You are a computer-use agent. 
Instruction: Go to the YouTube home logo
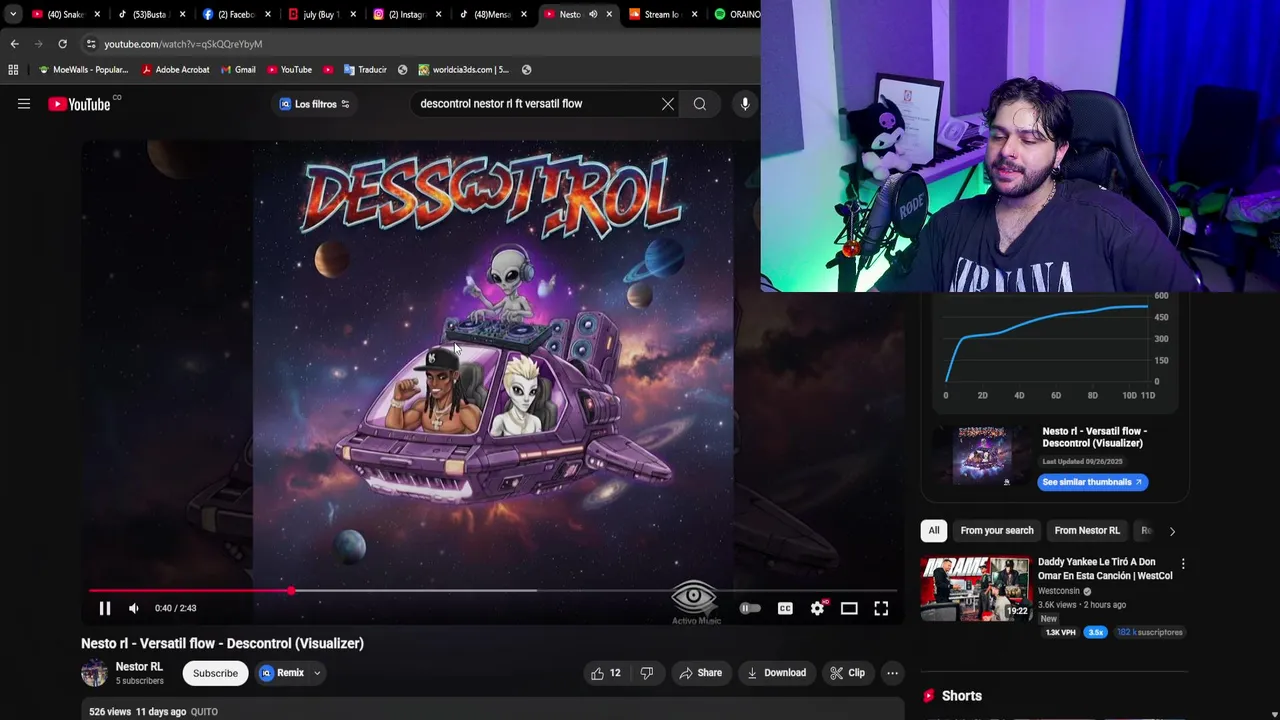[x=79, y=104]
